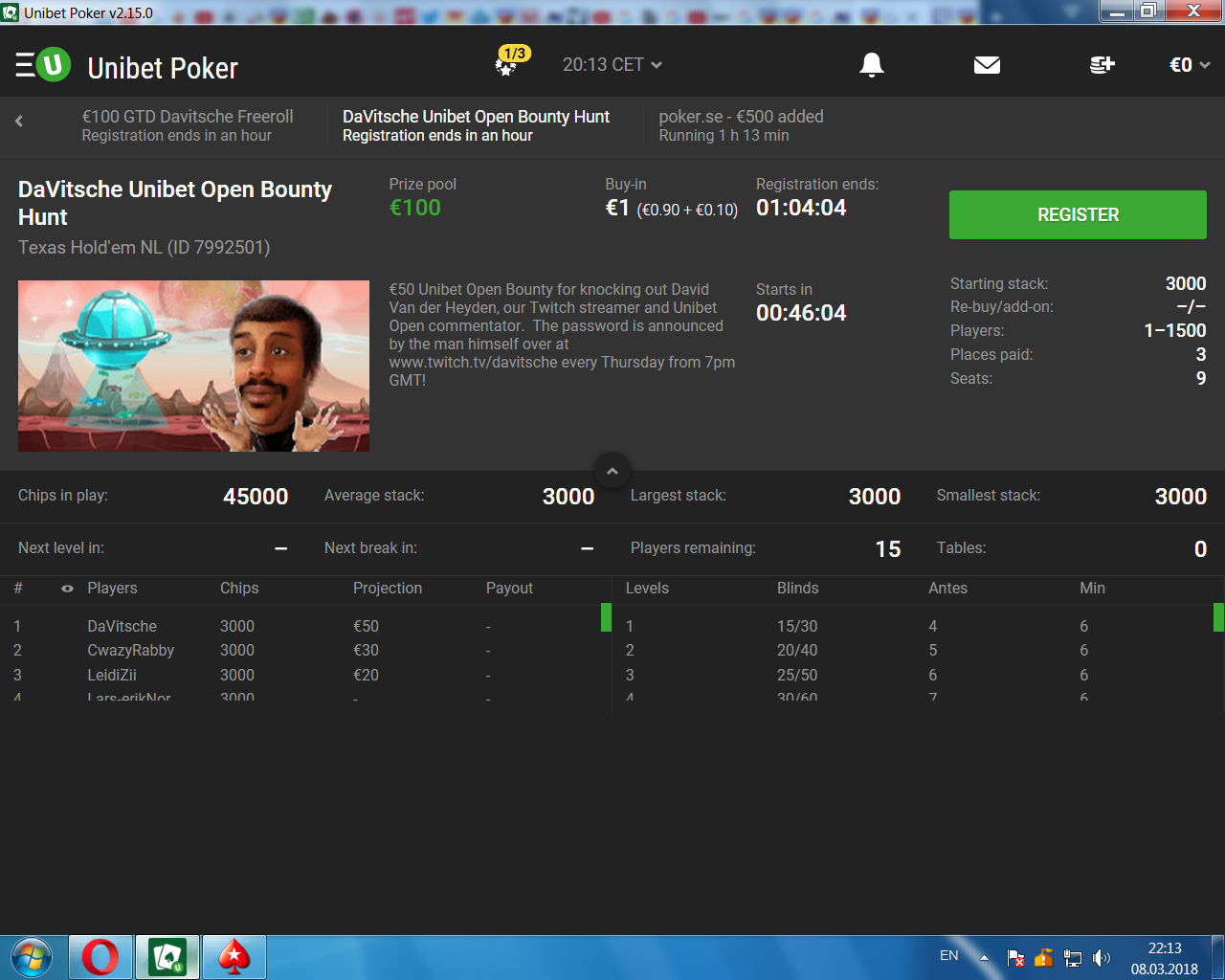Switch to poker.se - €500 added tab
Screen dimensions: 1225x980
tap(741, 125)
